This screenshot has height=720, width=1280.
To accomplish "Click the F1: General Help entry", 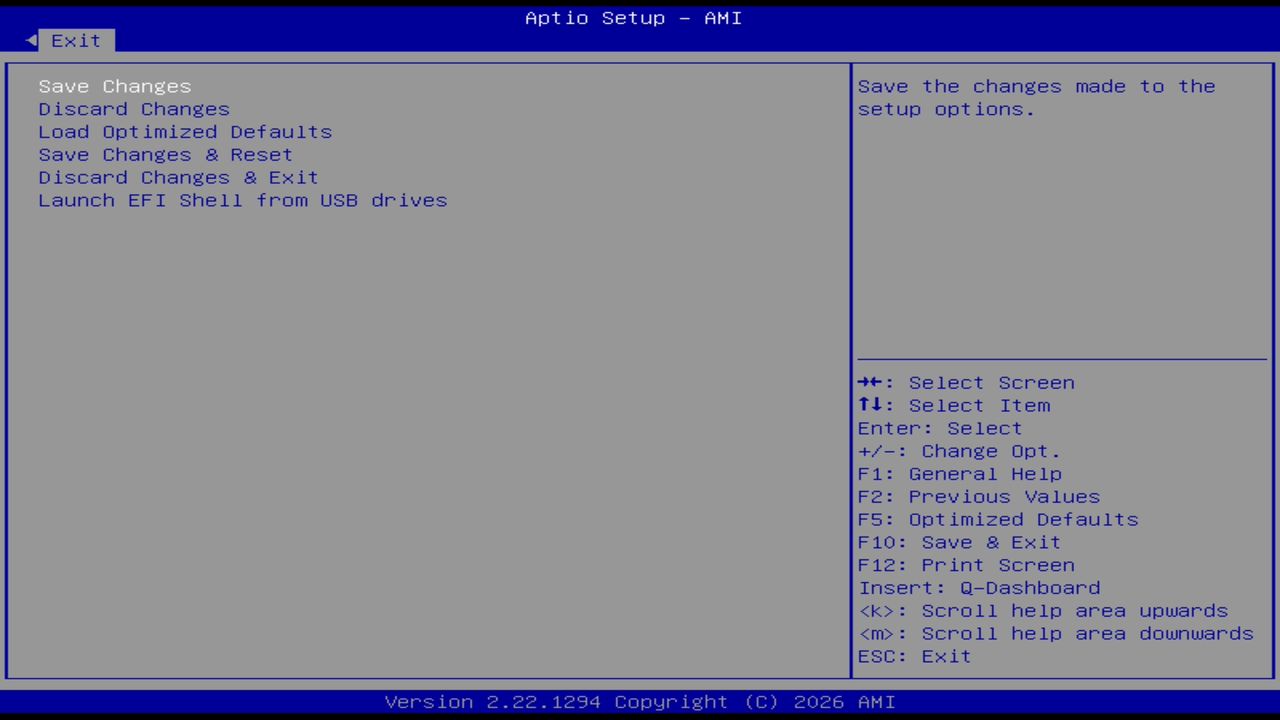I will (959, 473).
